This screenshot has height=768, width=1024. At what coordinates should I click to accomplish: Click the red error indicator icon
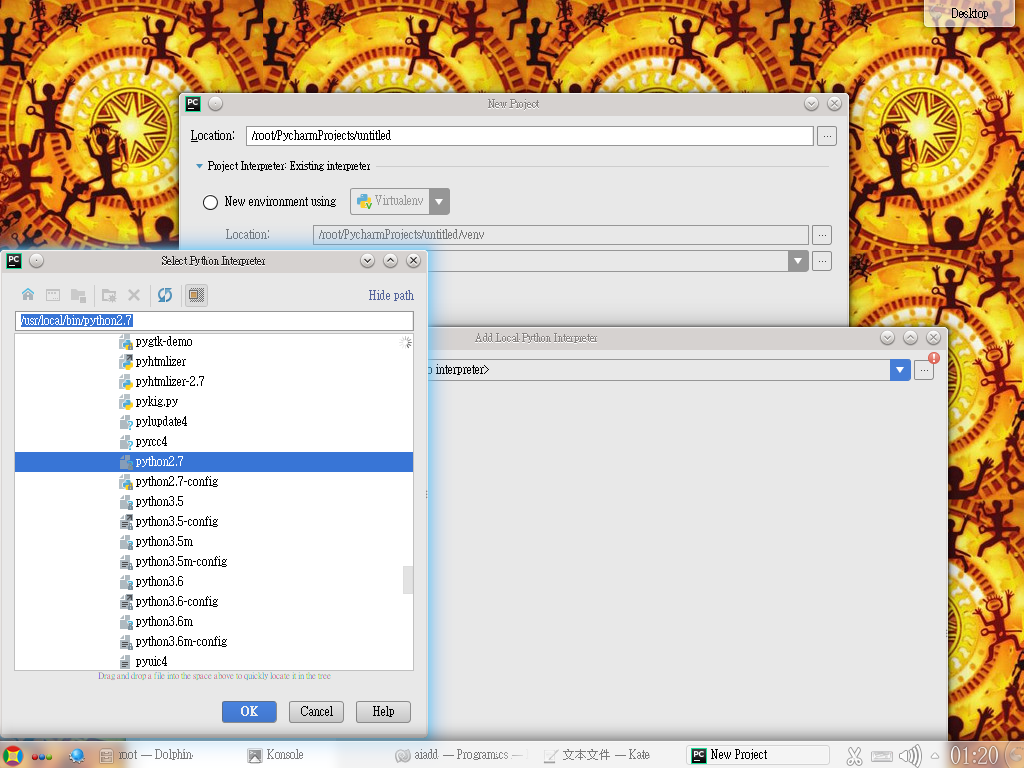click(934, 358)
